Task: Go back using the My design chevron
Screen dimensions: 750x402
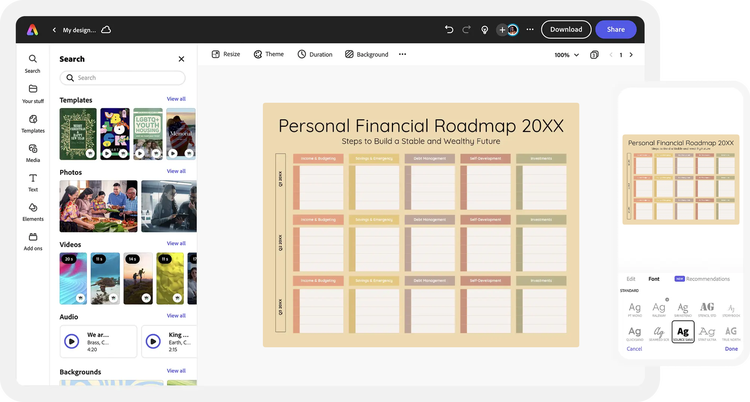Action: (54, 30)
